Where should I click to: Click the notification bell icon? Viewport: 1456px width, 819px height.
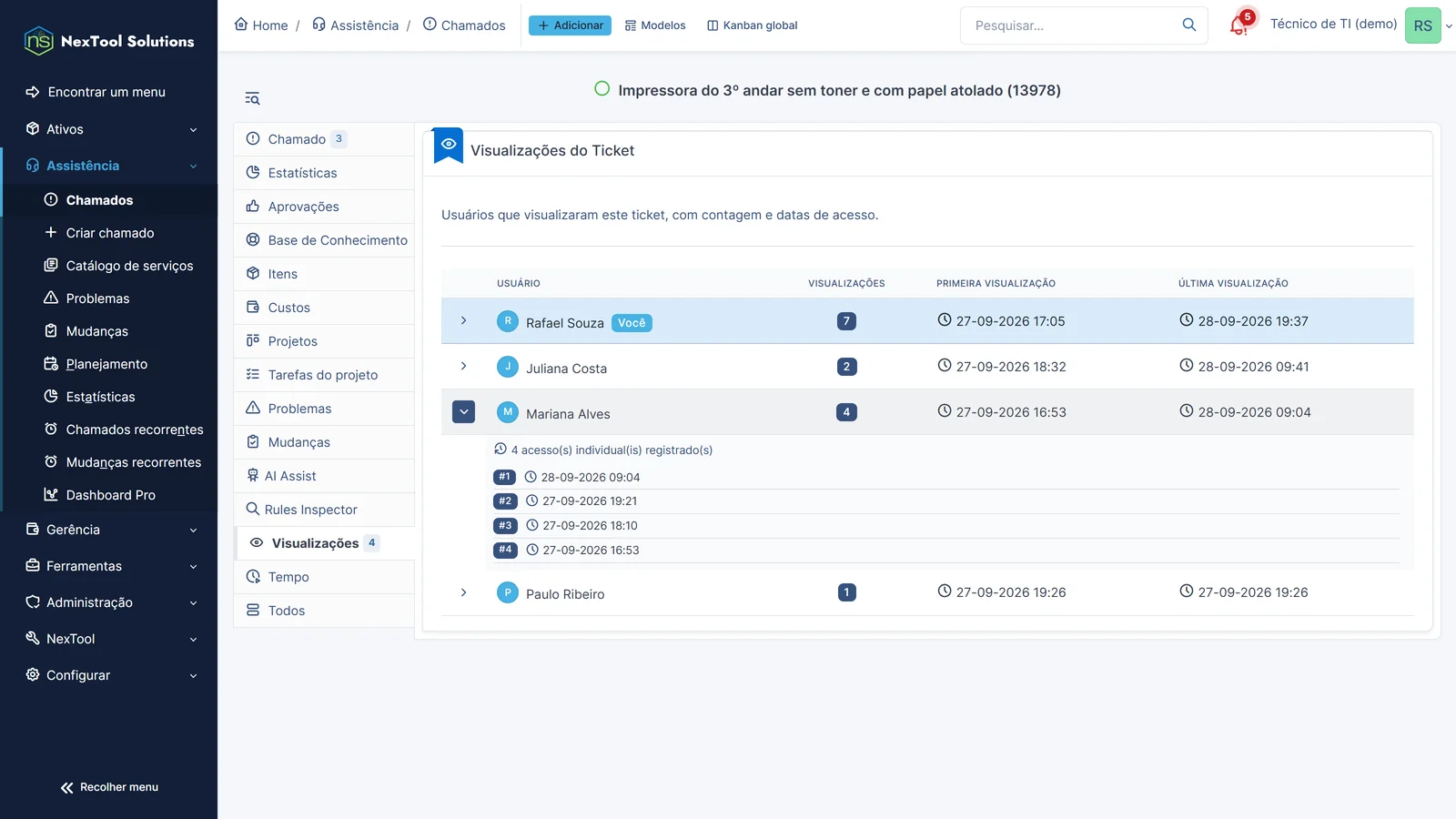[1239, 25]
